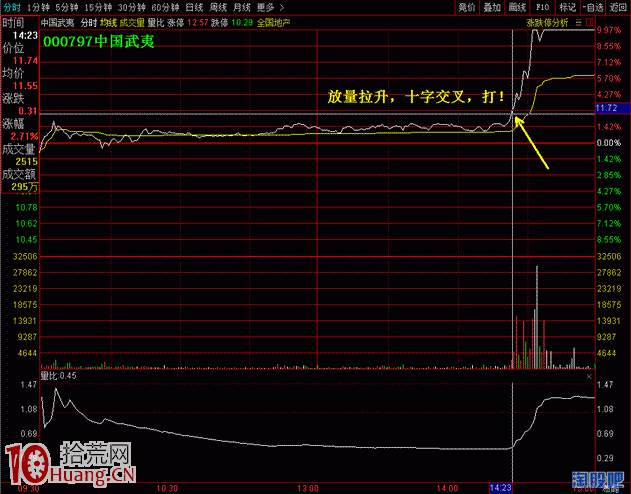This screenshot has height=494, width=631.
Task: Open the 月线 monthly chart tab
Action: point(242,7)
